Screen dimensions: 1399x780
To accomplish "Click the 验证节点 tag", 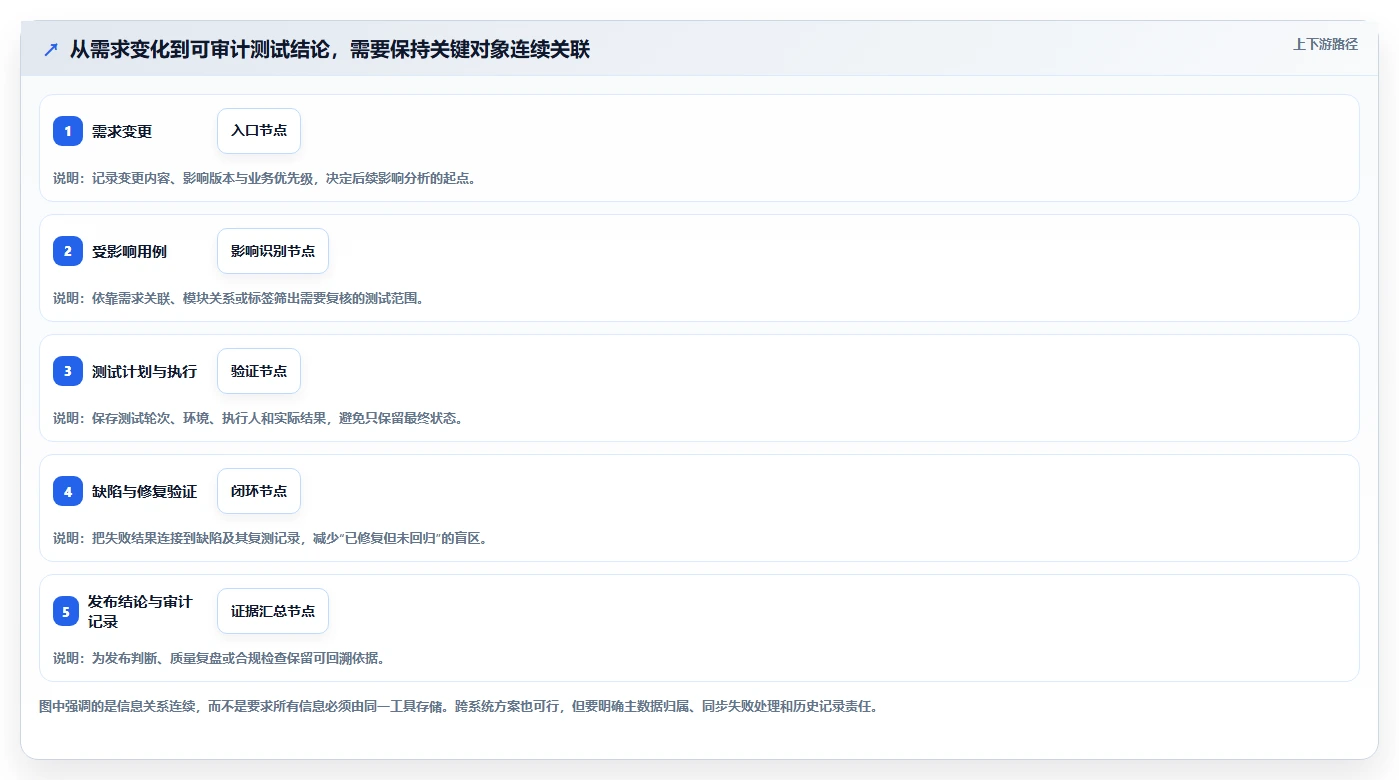I will click(x=259, y=371).
